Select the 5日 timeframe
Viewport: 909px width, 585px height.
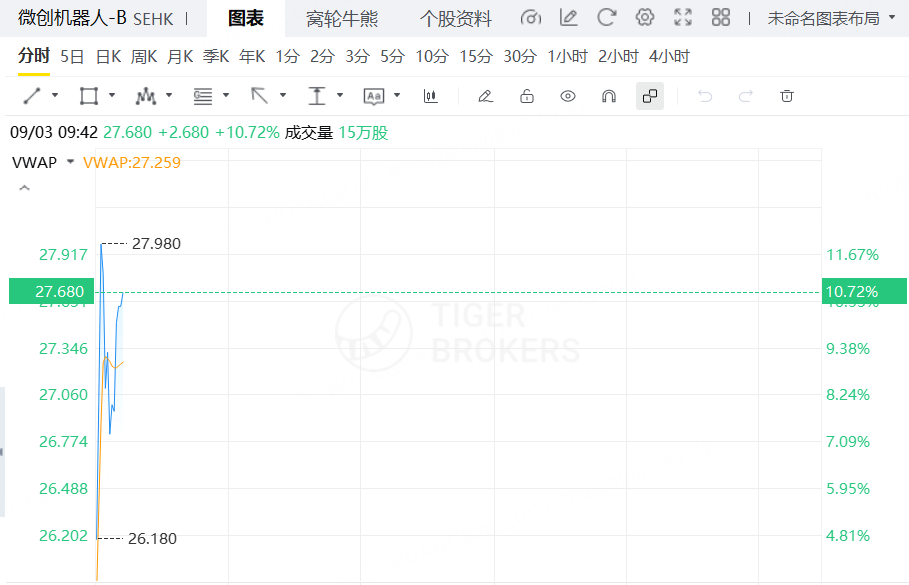pyautogui.click(x=72, y=56)
